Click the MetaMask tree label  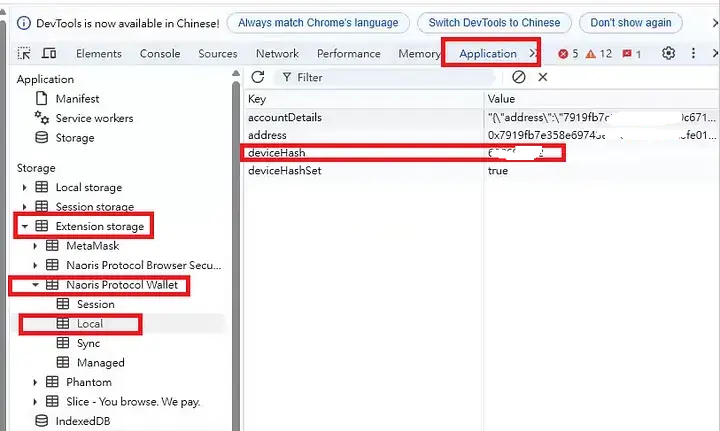pos(92,246)
